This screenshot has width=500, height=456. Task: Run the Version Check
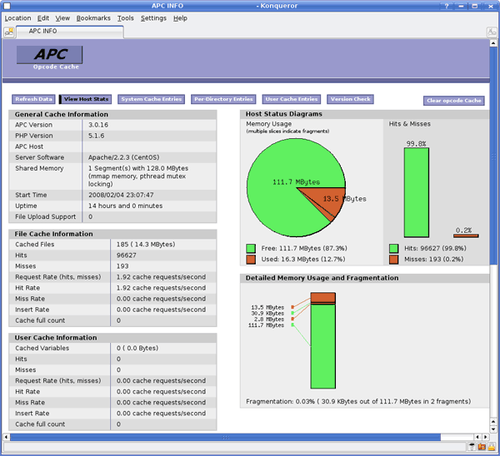[350, 99]
